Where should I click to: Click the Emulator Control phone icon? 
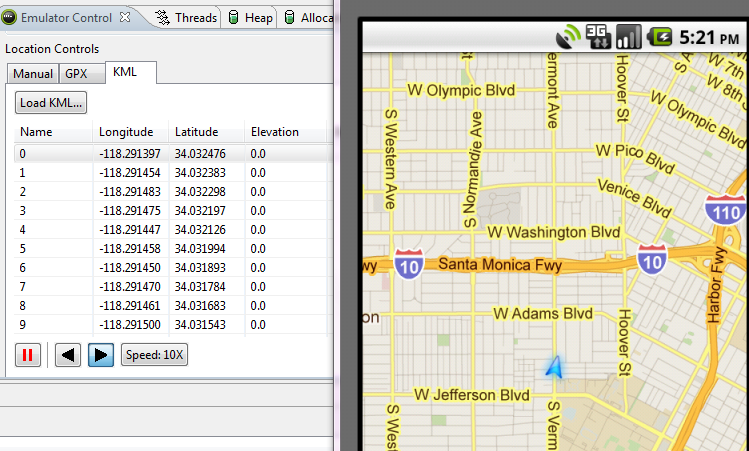coord(9,18)
